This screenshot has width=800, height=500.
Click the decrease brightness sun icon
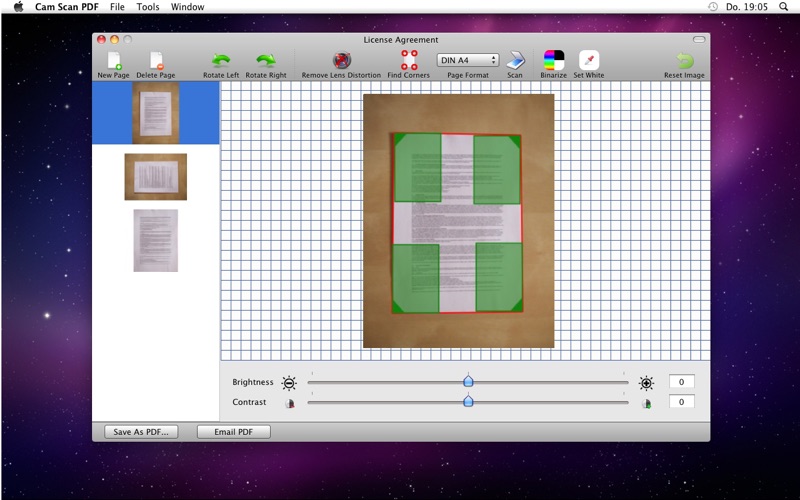[x=289, y=383]
